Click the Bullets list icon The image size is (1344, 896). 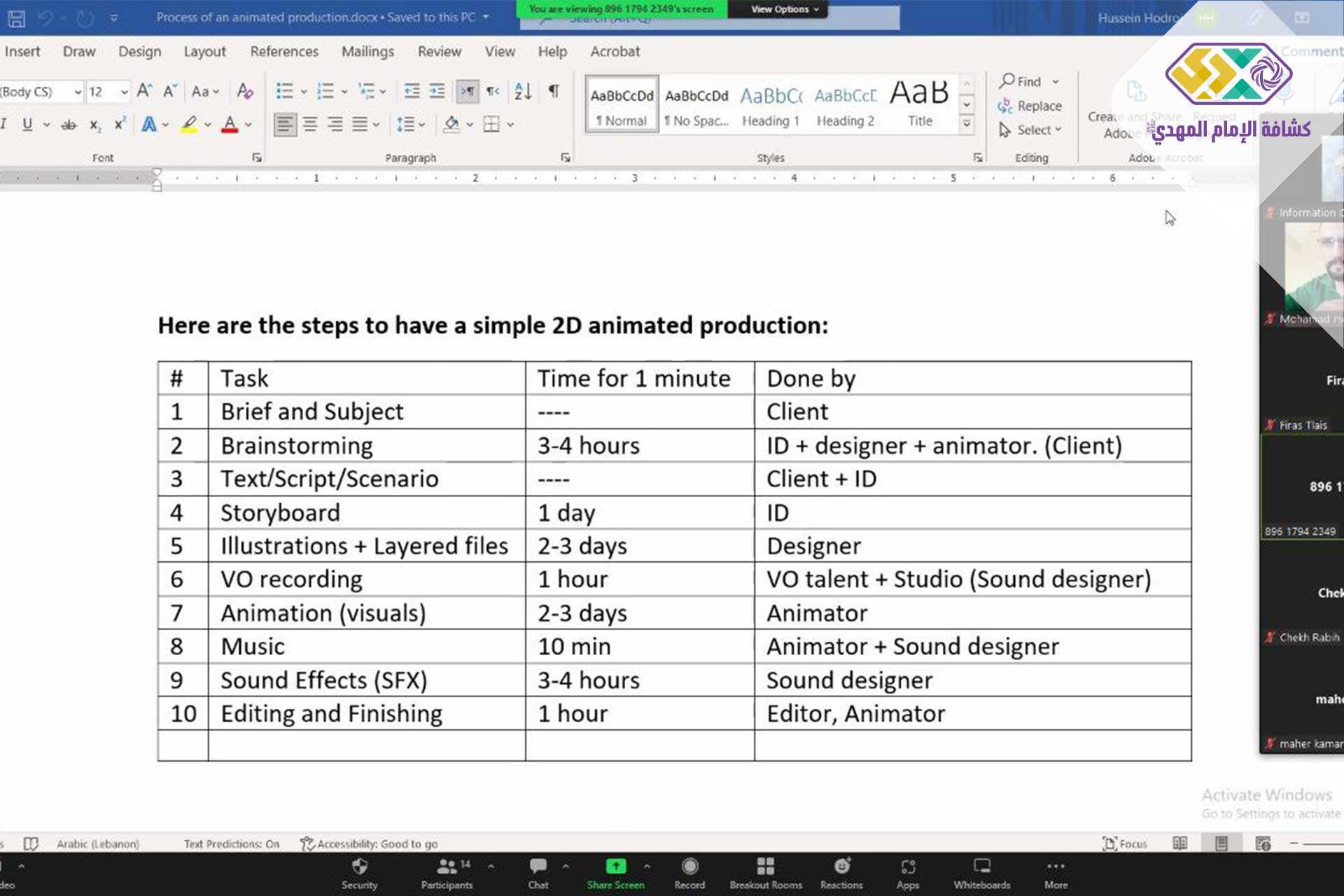pos(284,91)
